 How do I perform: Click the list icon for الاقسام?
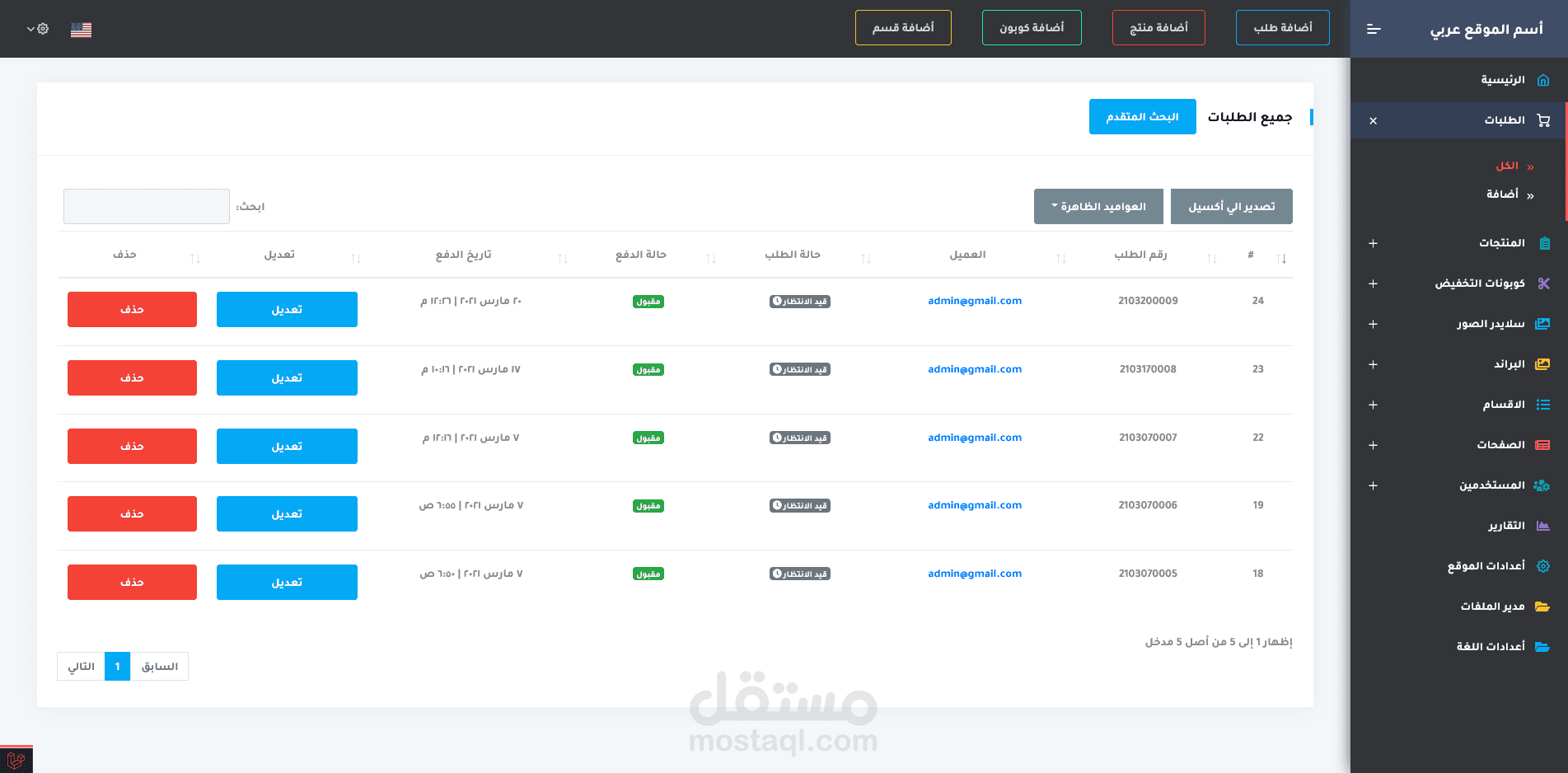click(x=1543, y=405)
